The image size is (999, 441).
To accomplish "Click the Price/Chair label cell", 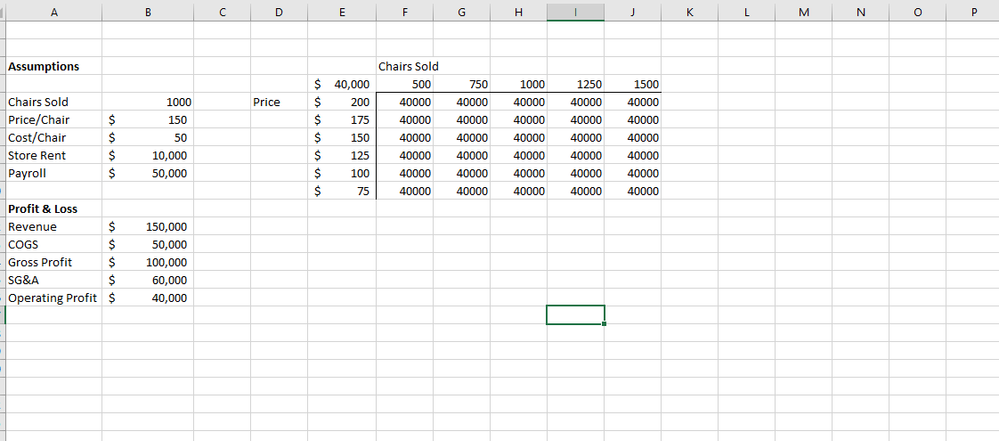I will (x=54, y=120).
